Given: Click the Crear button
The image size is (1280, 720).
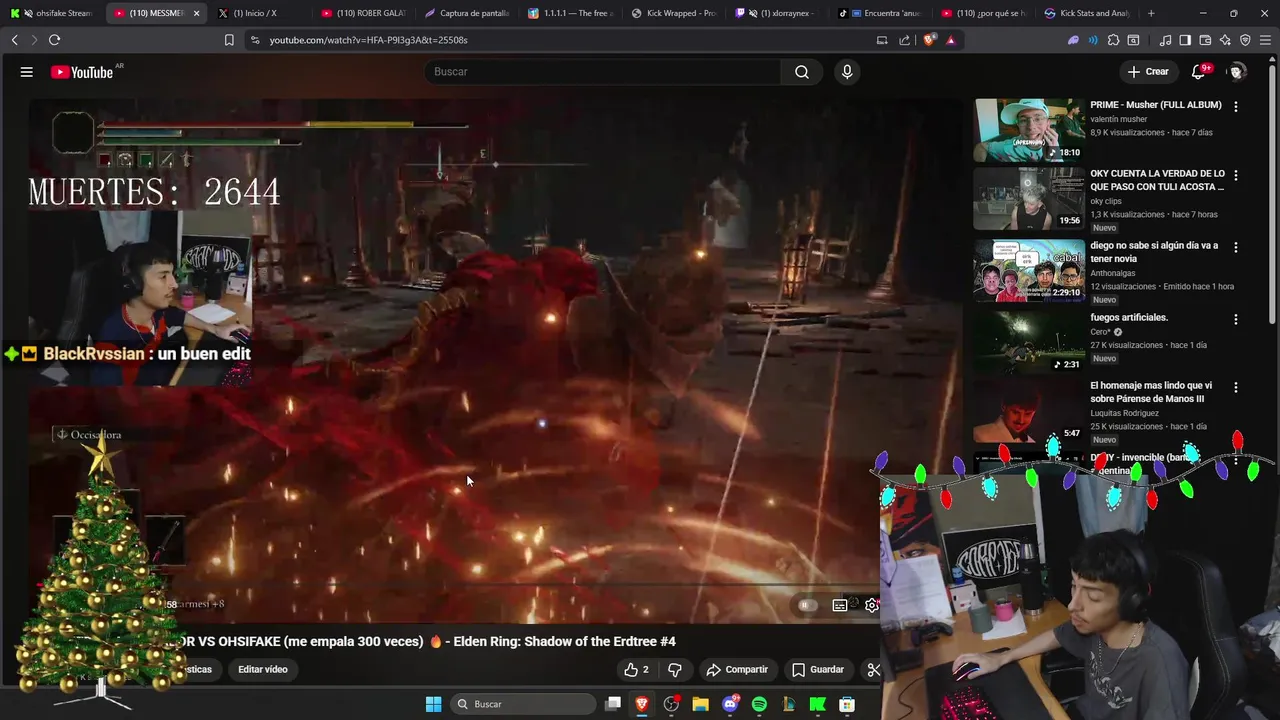Looking at the screenshot, I should pyautogui.click(x=1148, y=72).
